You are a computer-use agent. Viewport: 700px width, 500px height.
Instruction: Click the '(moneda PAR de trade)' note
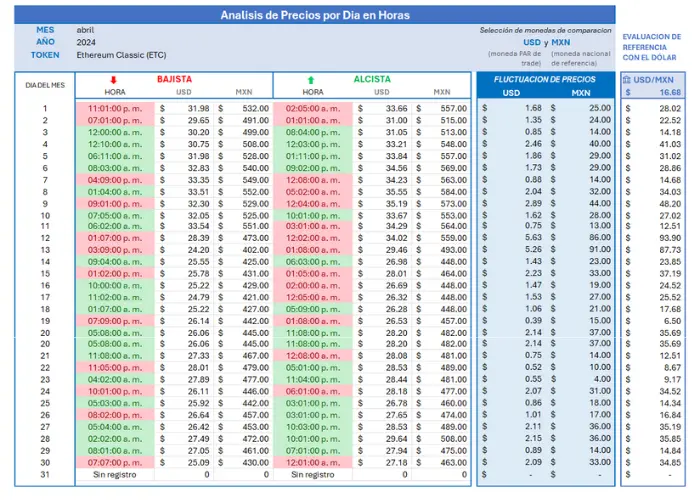click(x=515, y=58)
